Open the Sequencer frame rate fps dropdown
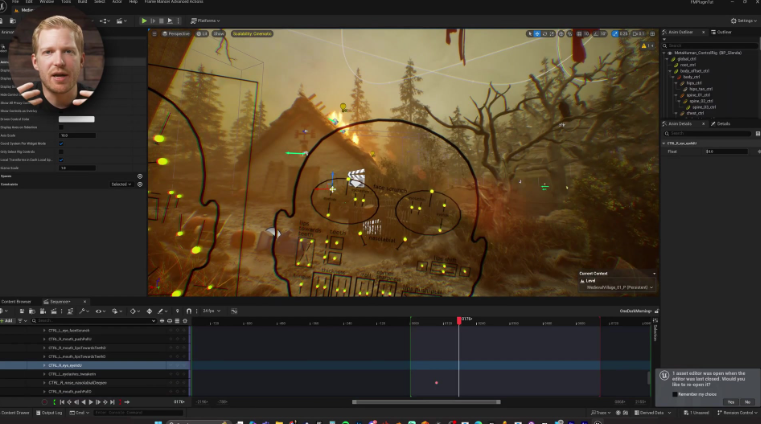 pyautogui.click(x=212, y=311)
